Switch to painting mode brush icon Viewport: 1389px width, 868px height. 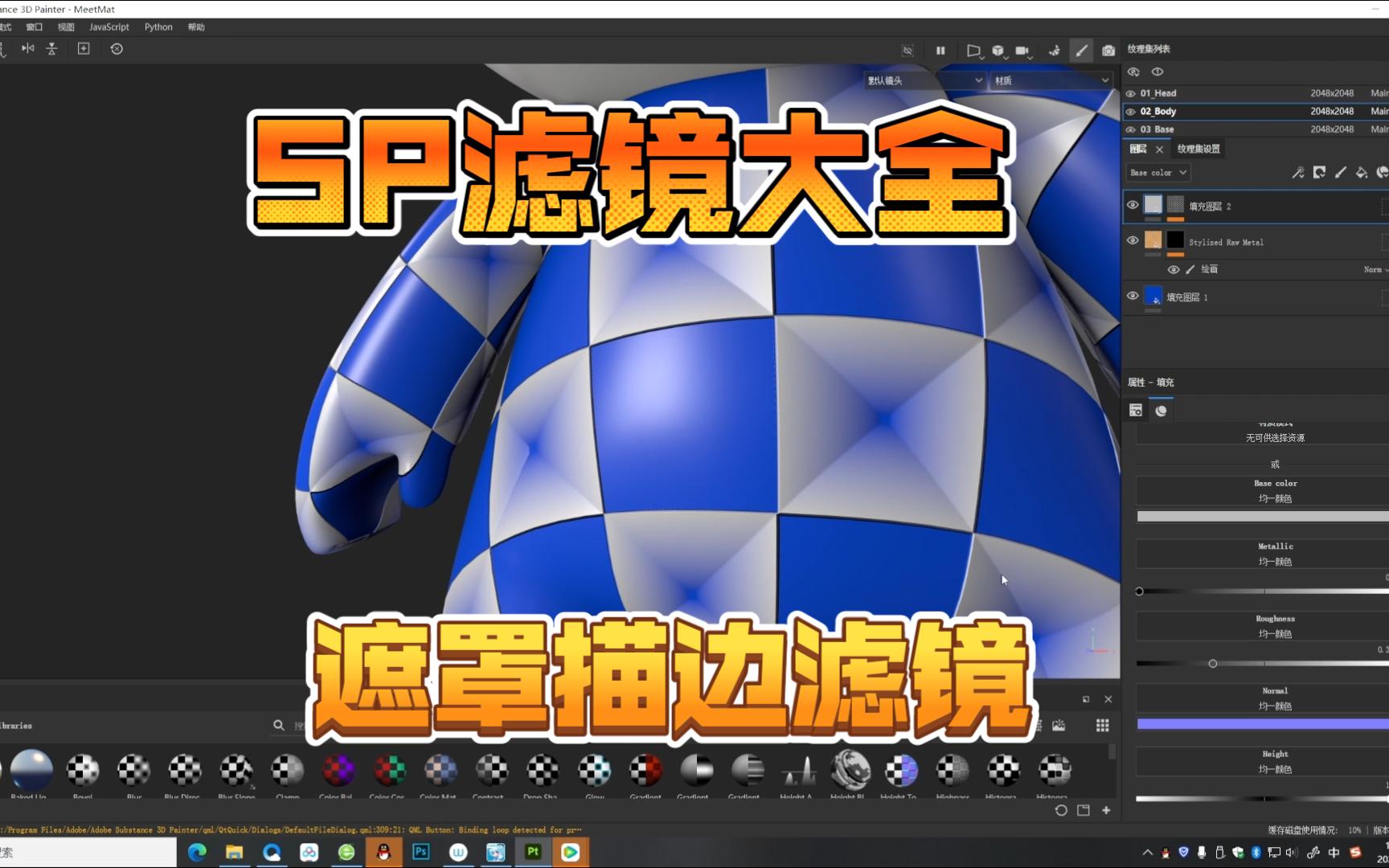(1082, 51)
